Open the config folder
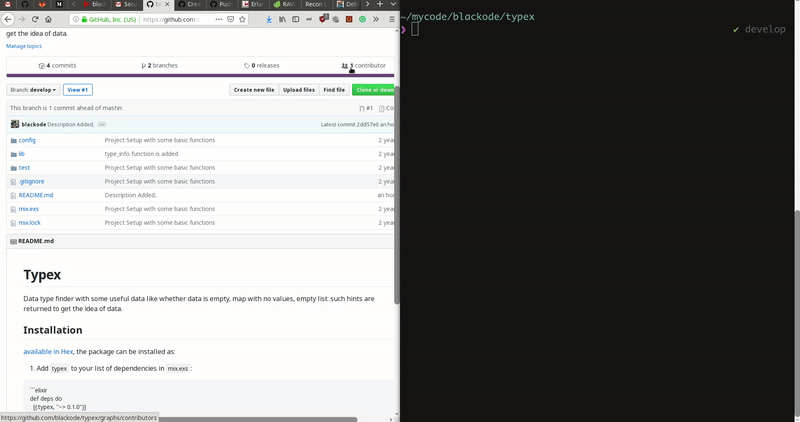Image resolution: width=800 pixels, height=422 pixels. tap(27, 140)
